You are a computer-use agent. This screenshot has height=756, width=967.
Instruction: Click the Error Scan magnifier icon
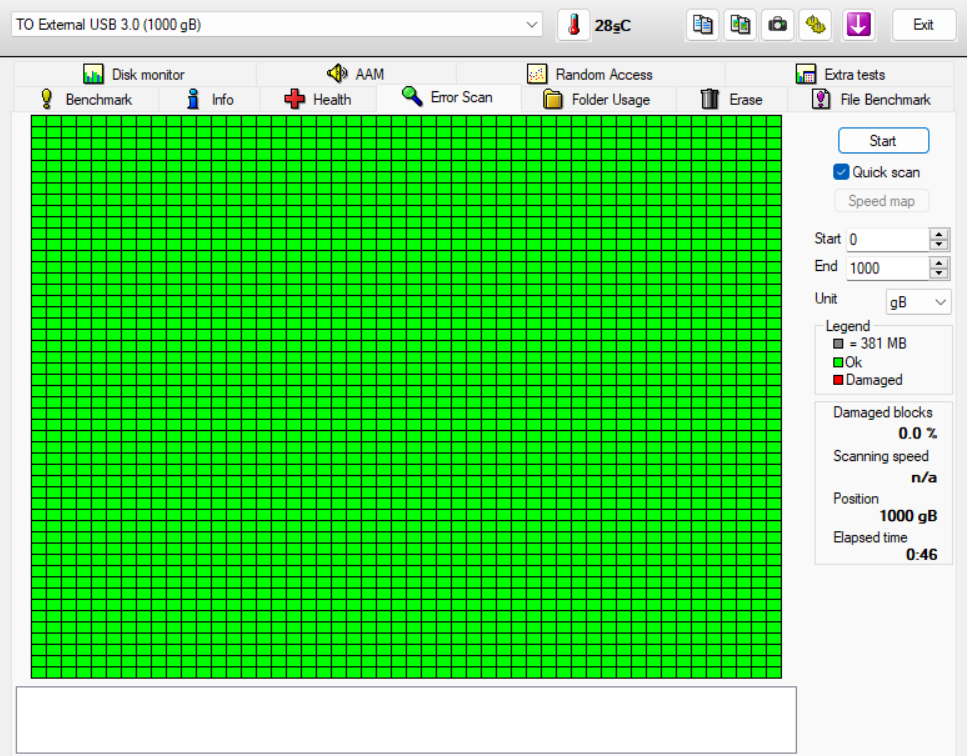tap(412, 96)
